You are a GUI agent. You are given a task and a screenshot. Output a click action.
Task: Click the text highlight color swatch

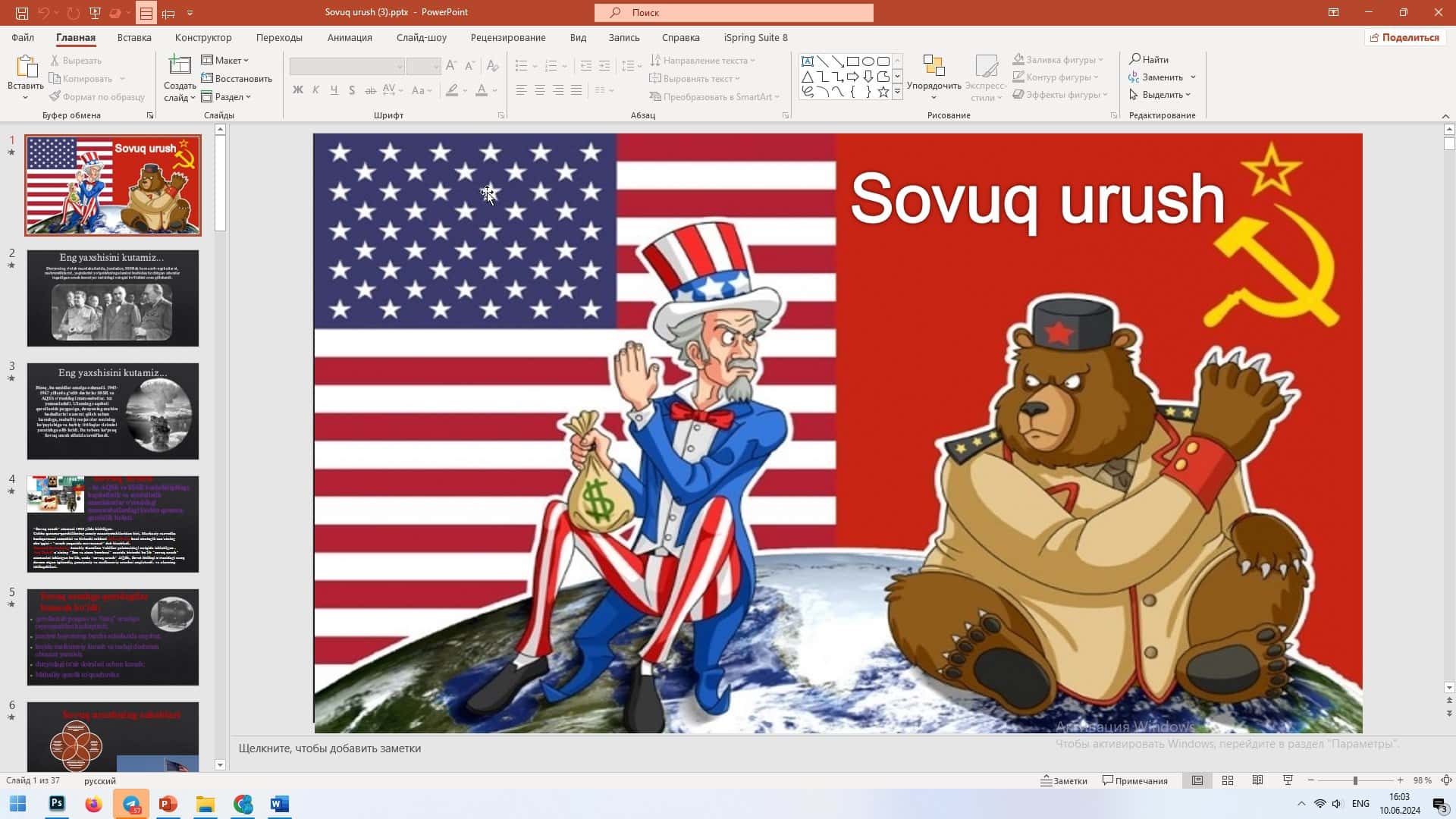pos(452,90)
